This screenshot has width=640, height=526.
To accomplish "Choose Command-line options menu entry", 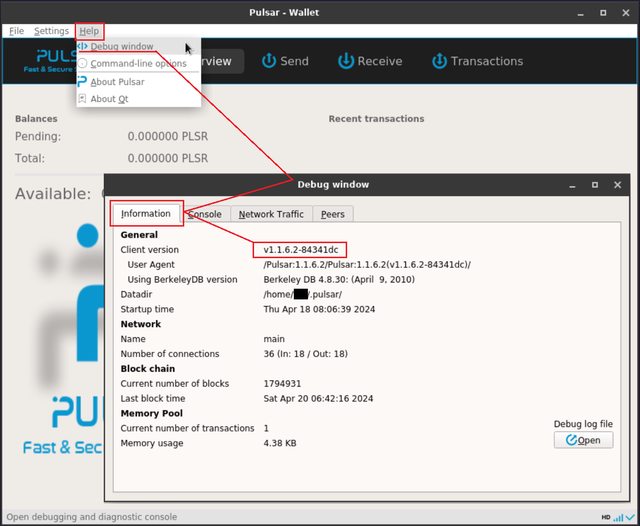I will [138, 63].
